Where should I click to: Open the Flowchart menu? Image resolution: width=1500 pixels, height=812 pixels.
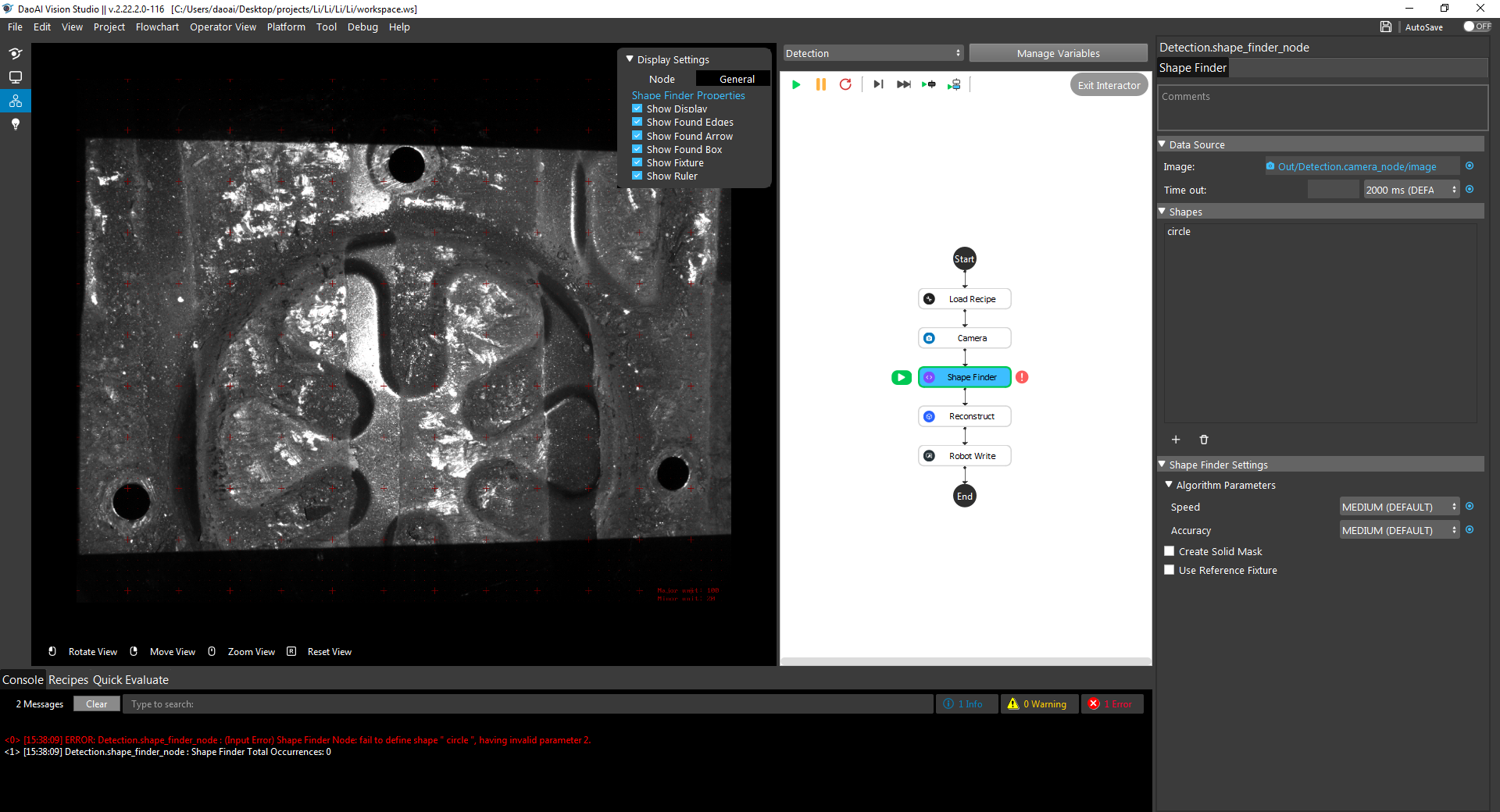[157, 27]
